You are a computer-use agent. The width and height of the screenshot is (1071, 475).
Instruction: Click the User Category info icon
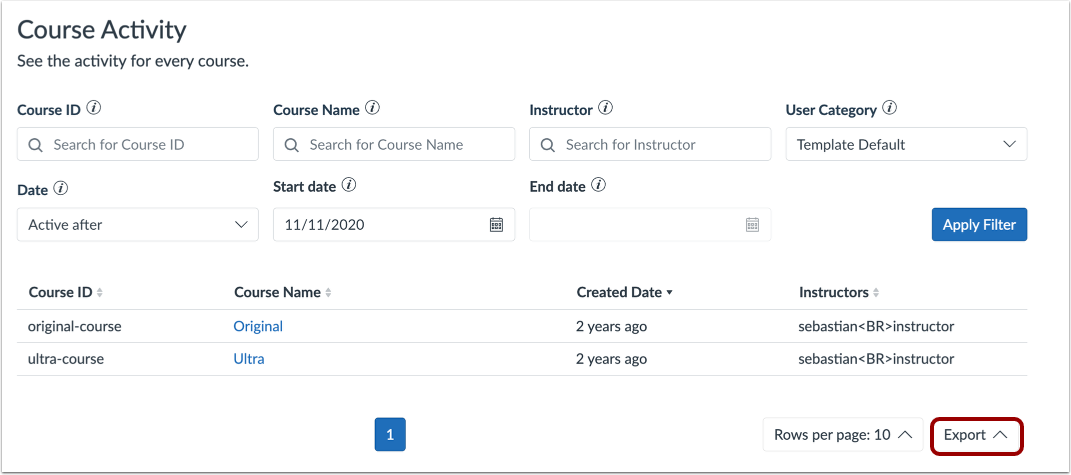coord(889,108)
